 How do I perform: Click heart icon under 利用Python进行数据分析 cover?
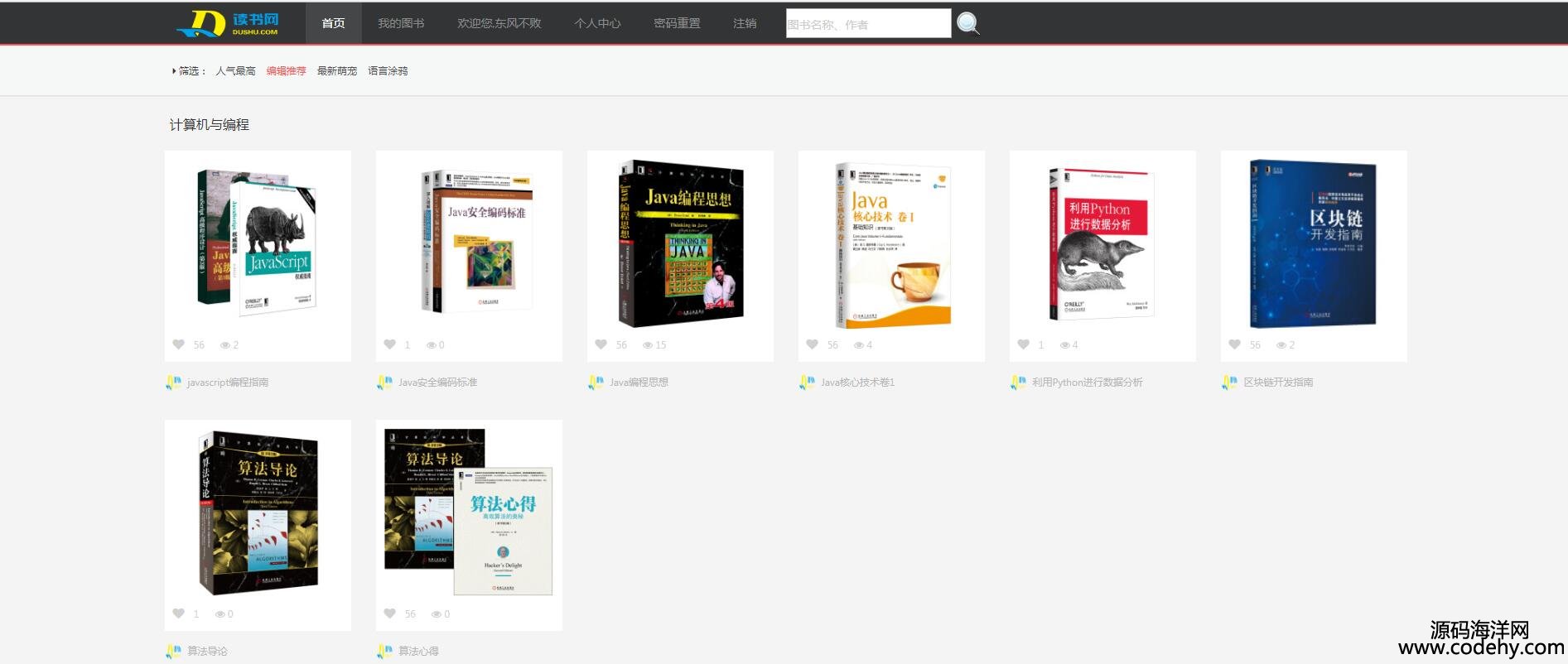coord(1023,344)
